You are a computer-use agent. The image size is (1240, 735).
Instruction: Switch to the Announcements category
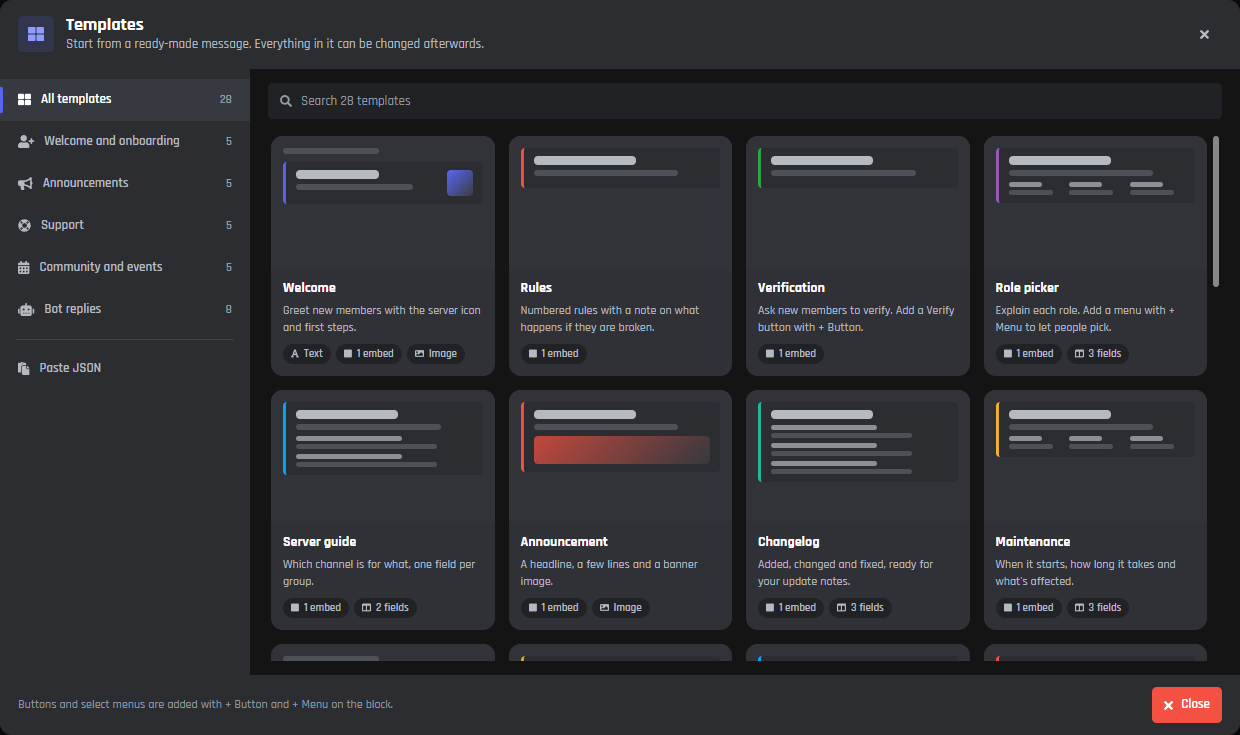pyautogui.click(x=125, y=183)
